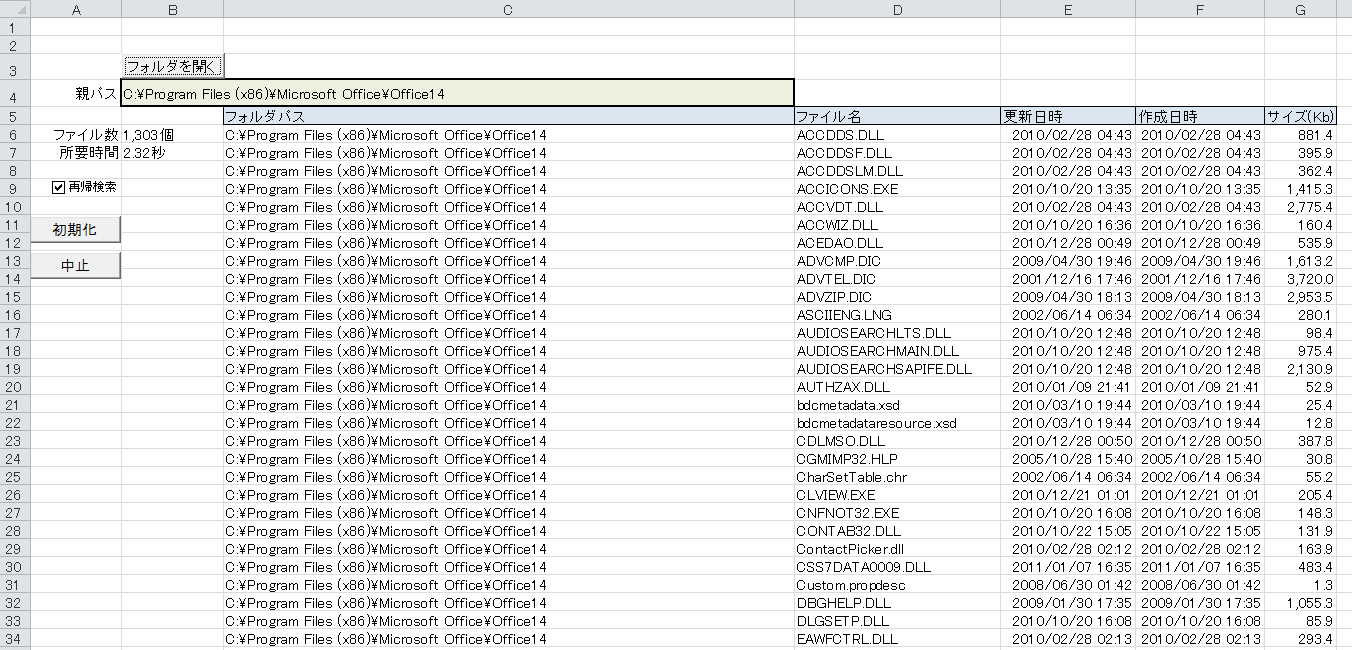The image size is (1352, 650).
Task: Select column F header
Action: [x=1200, y=9]
